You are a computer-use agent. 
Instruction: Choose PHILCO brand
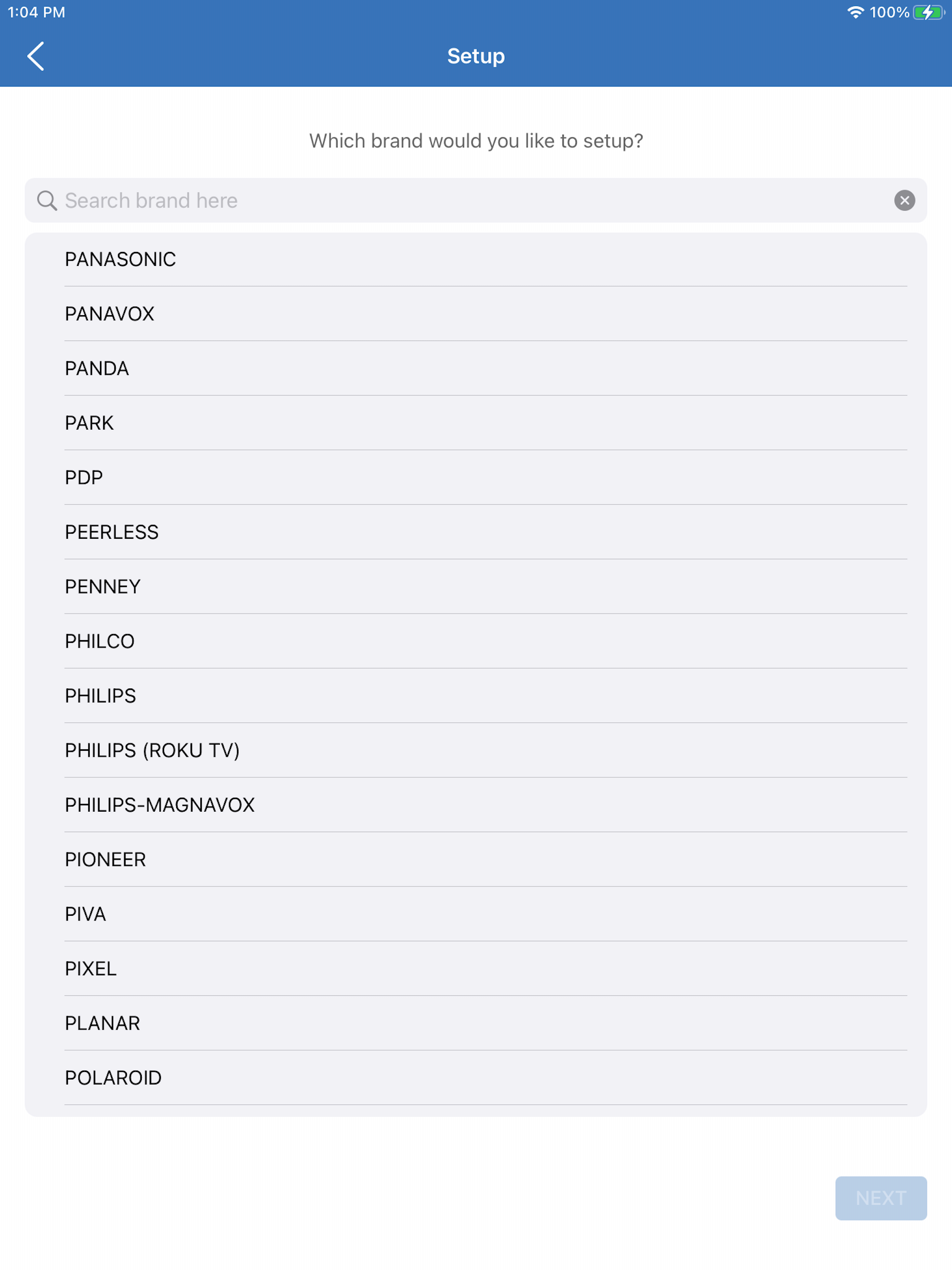(x=476, y=642)
